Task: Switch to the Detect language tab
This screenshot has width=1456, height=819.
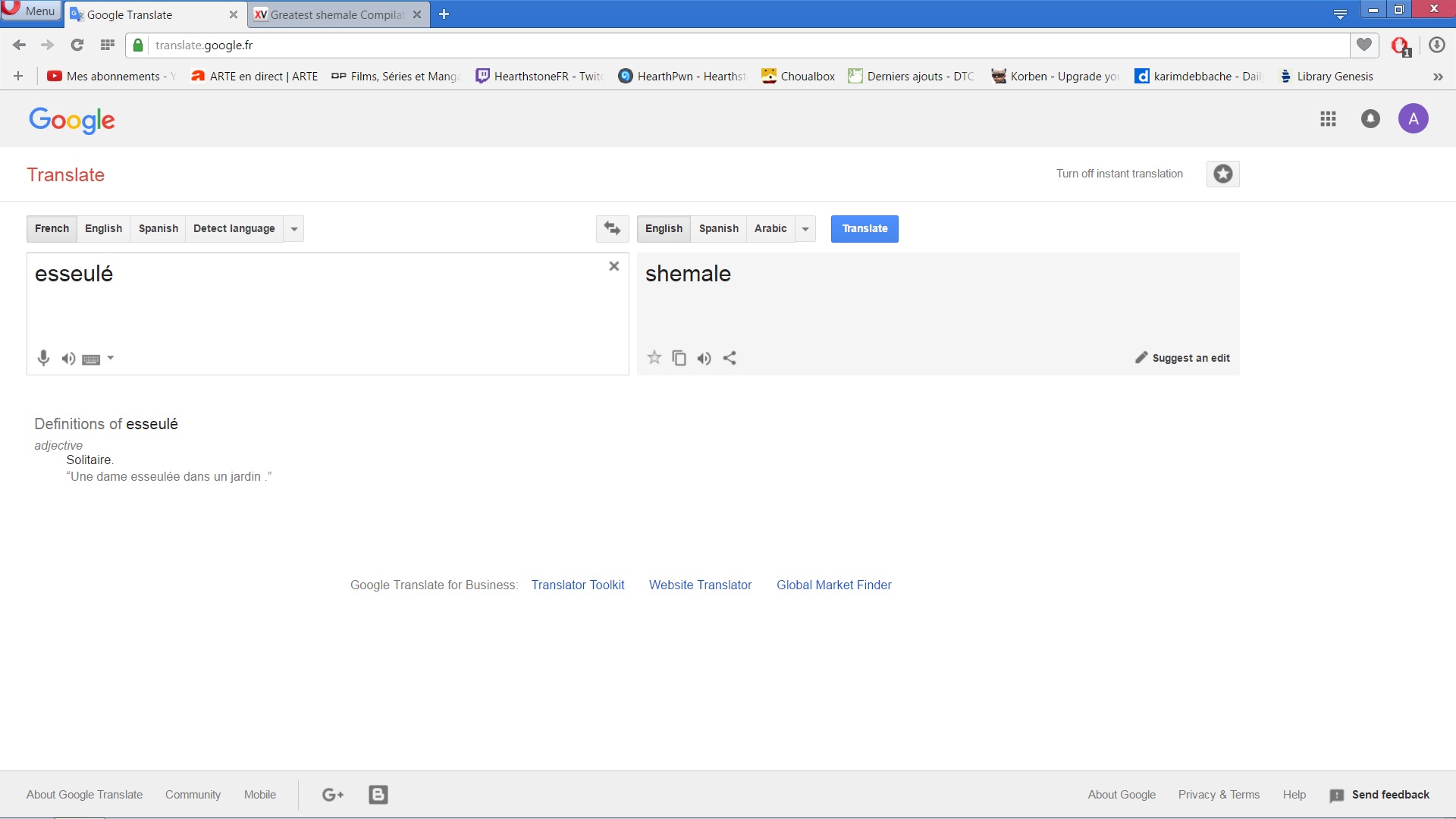Action: [234, 228]
